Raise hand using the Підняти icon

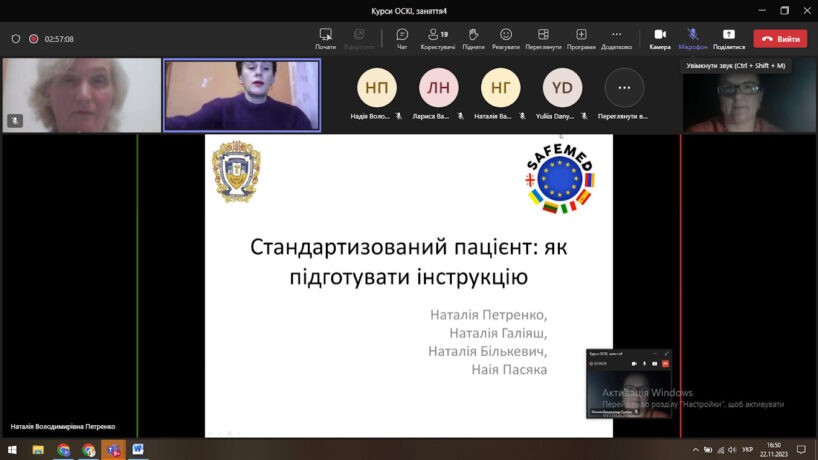click(472, 37)
